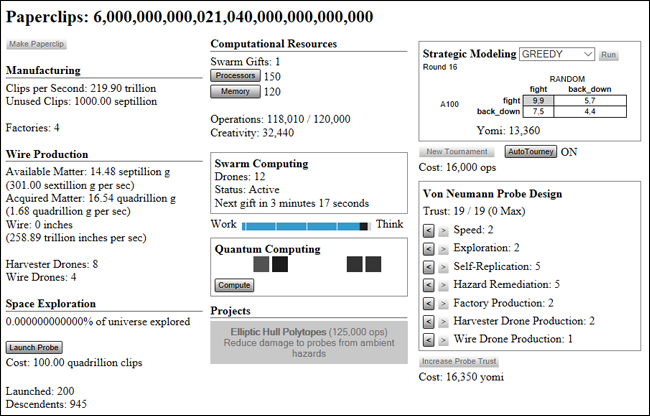Screen dimensions: 650x416
Task: Open the GREEDY strategy dropdown
Action: (x=557, y=54)
